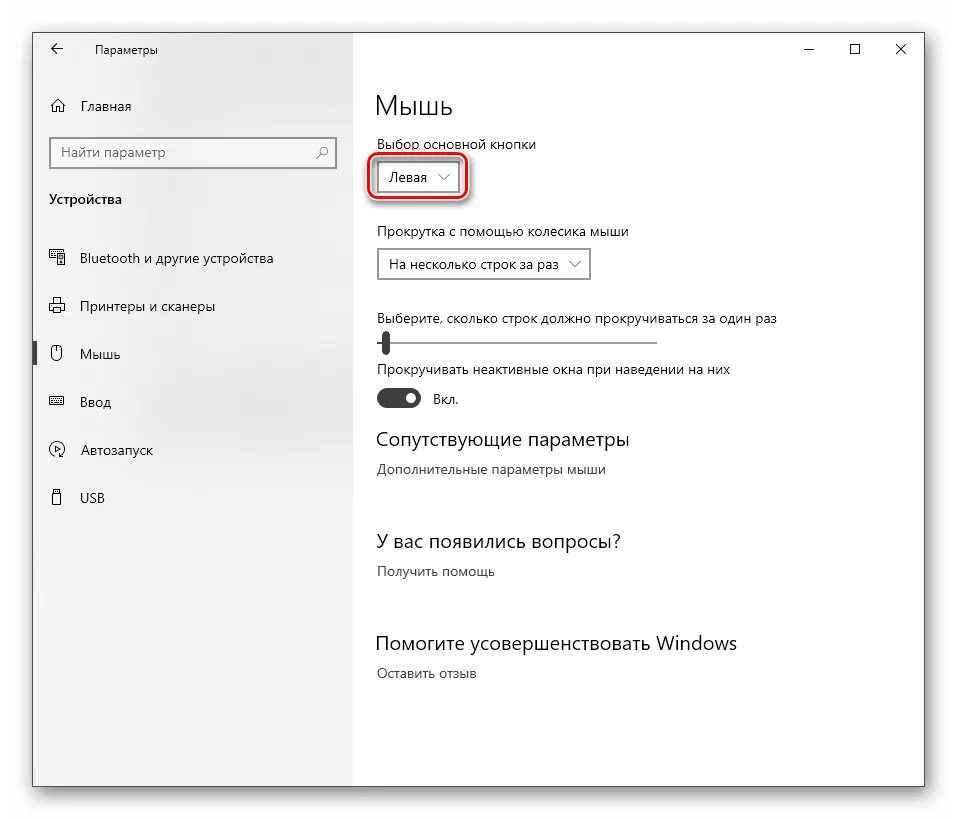Click the Bluetooth devices icon
Viewport: 957px width, 819px height.
pos(57,258)
